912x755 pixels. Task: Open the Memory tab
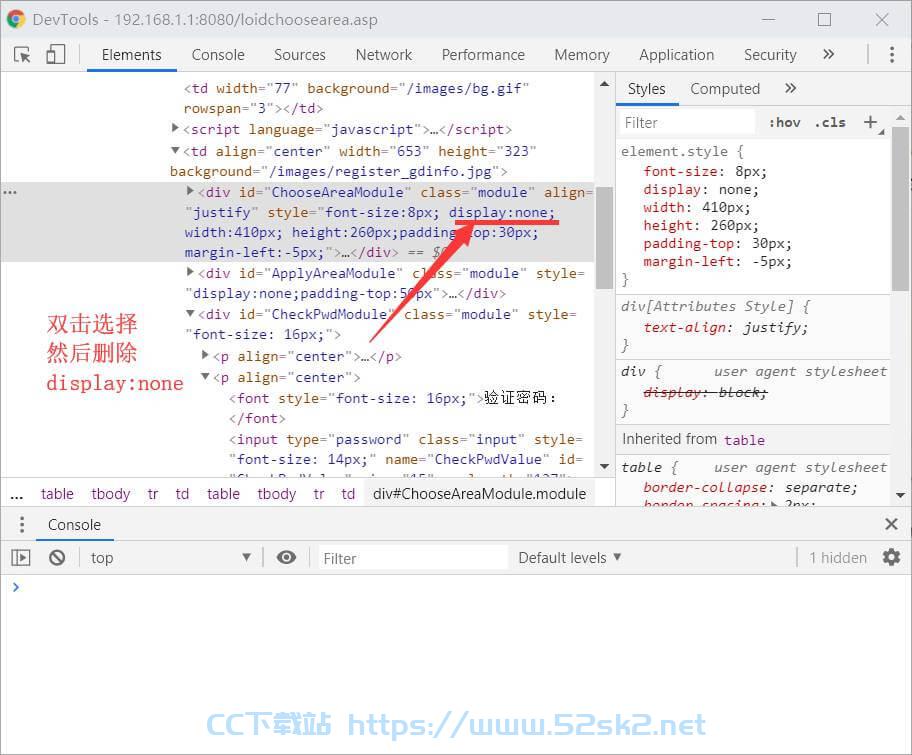(582, 55)
